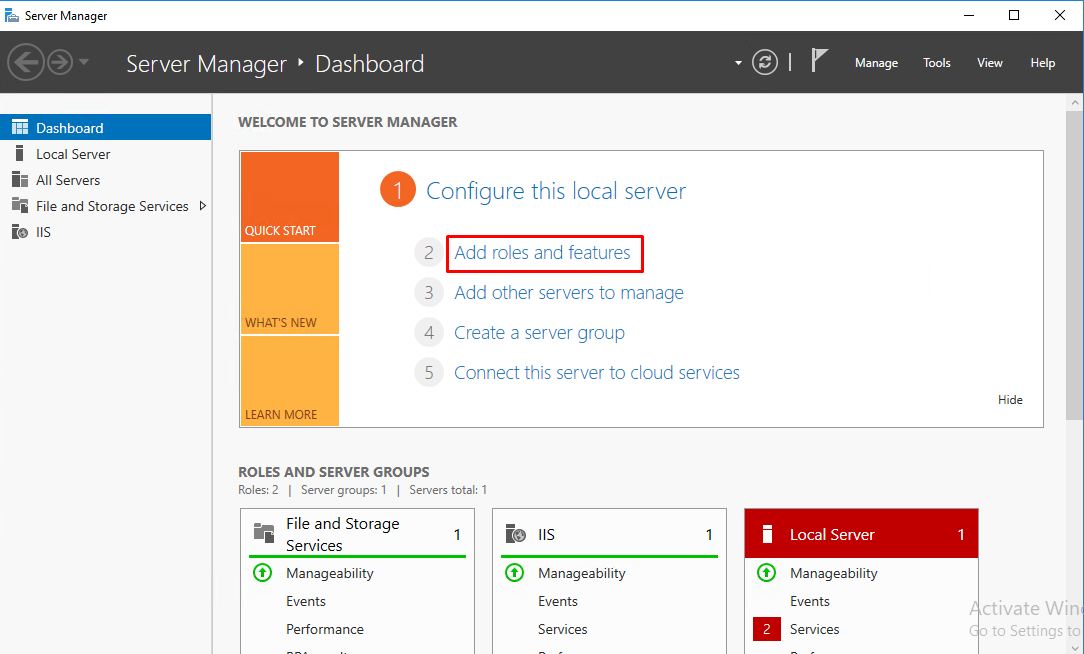Open Manageability in Local Server tile
Viewport: 1084px width, 654px height.
coord(834,573)
